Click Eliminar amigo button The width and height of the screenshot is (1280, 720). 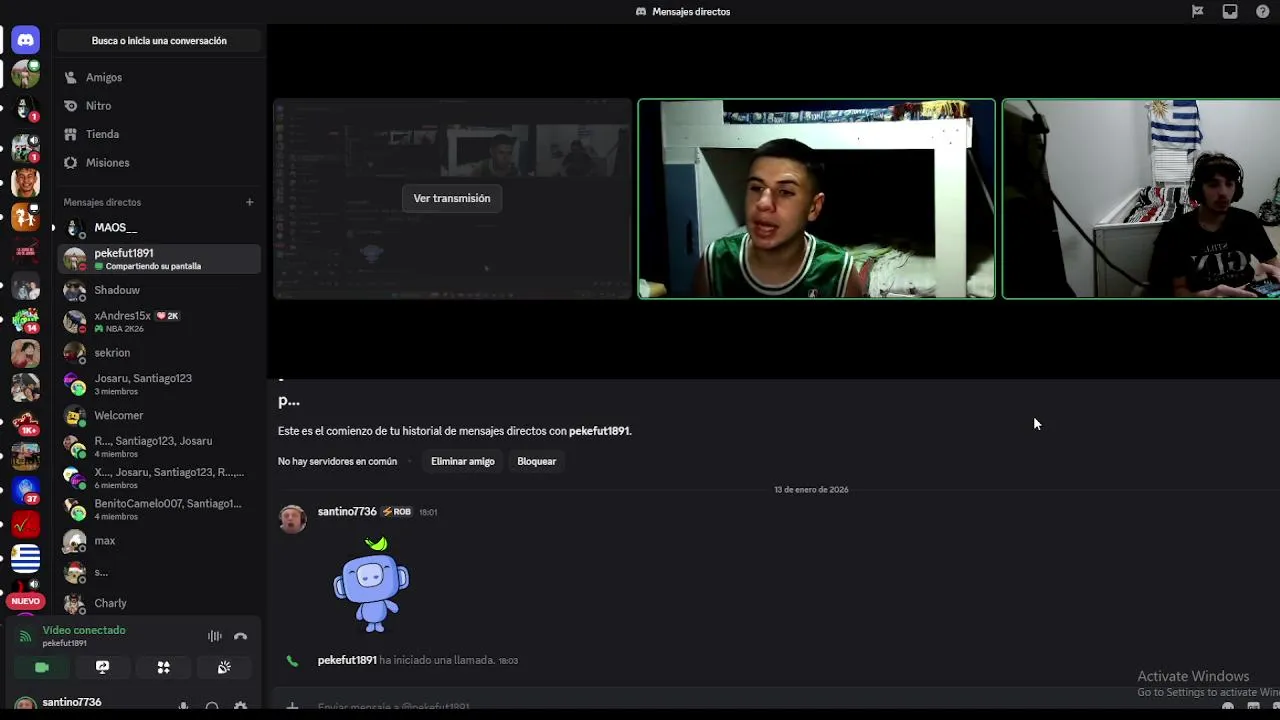click(463, 461)
